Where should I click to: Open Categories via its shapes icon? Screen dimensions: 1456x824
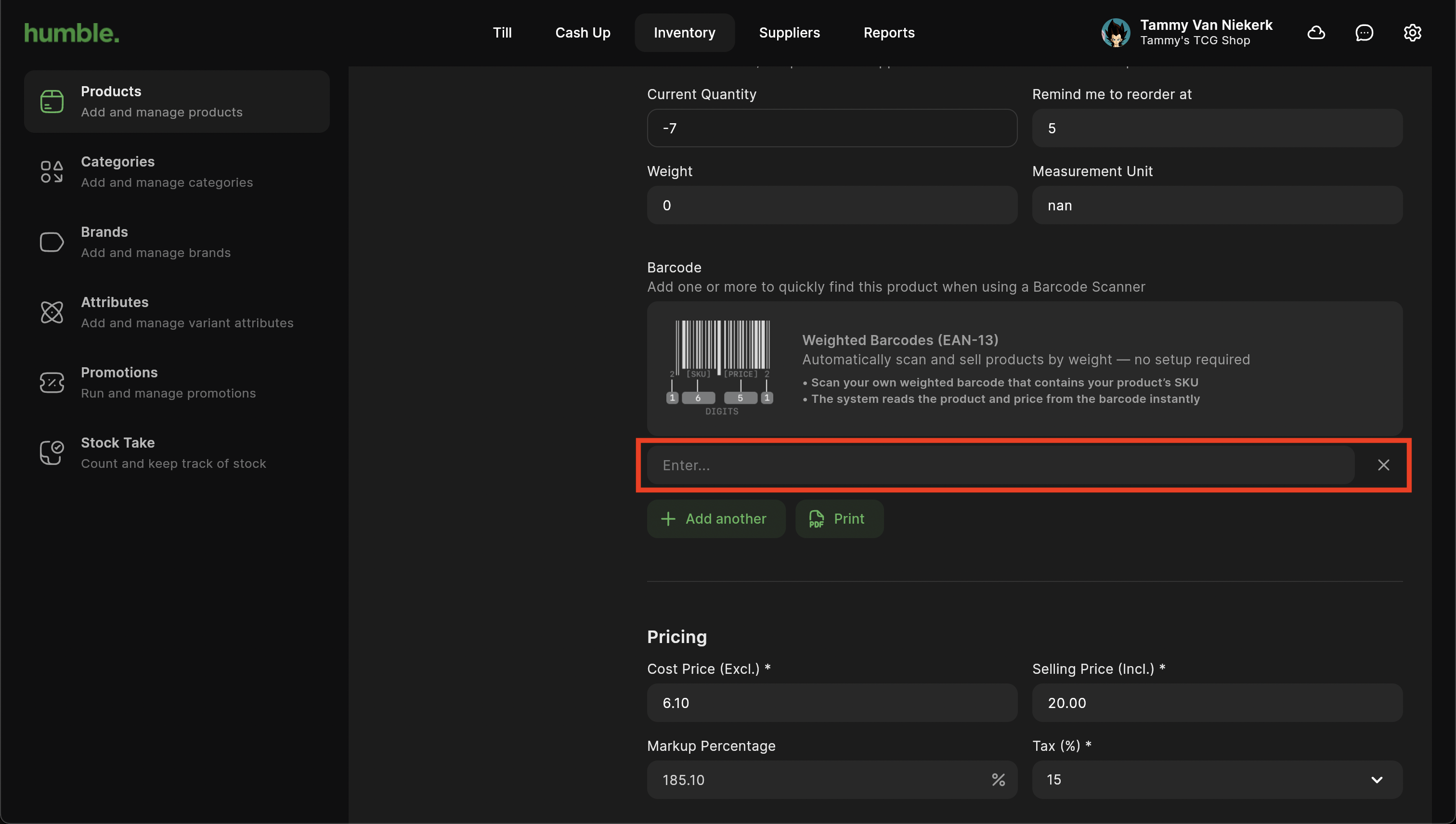coord(52,172)
